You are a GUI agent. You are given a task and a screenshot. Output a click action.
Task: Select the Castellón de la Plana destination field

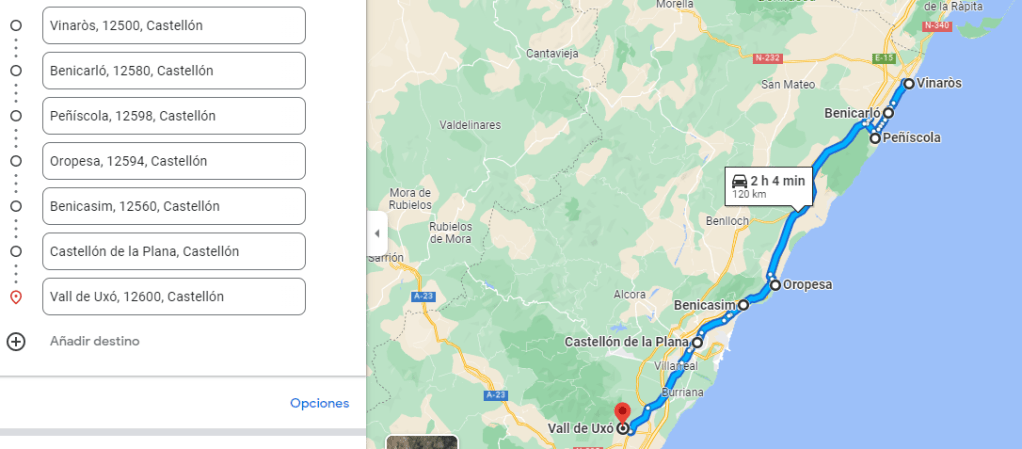pos(174,252)
